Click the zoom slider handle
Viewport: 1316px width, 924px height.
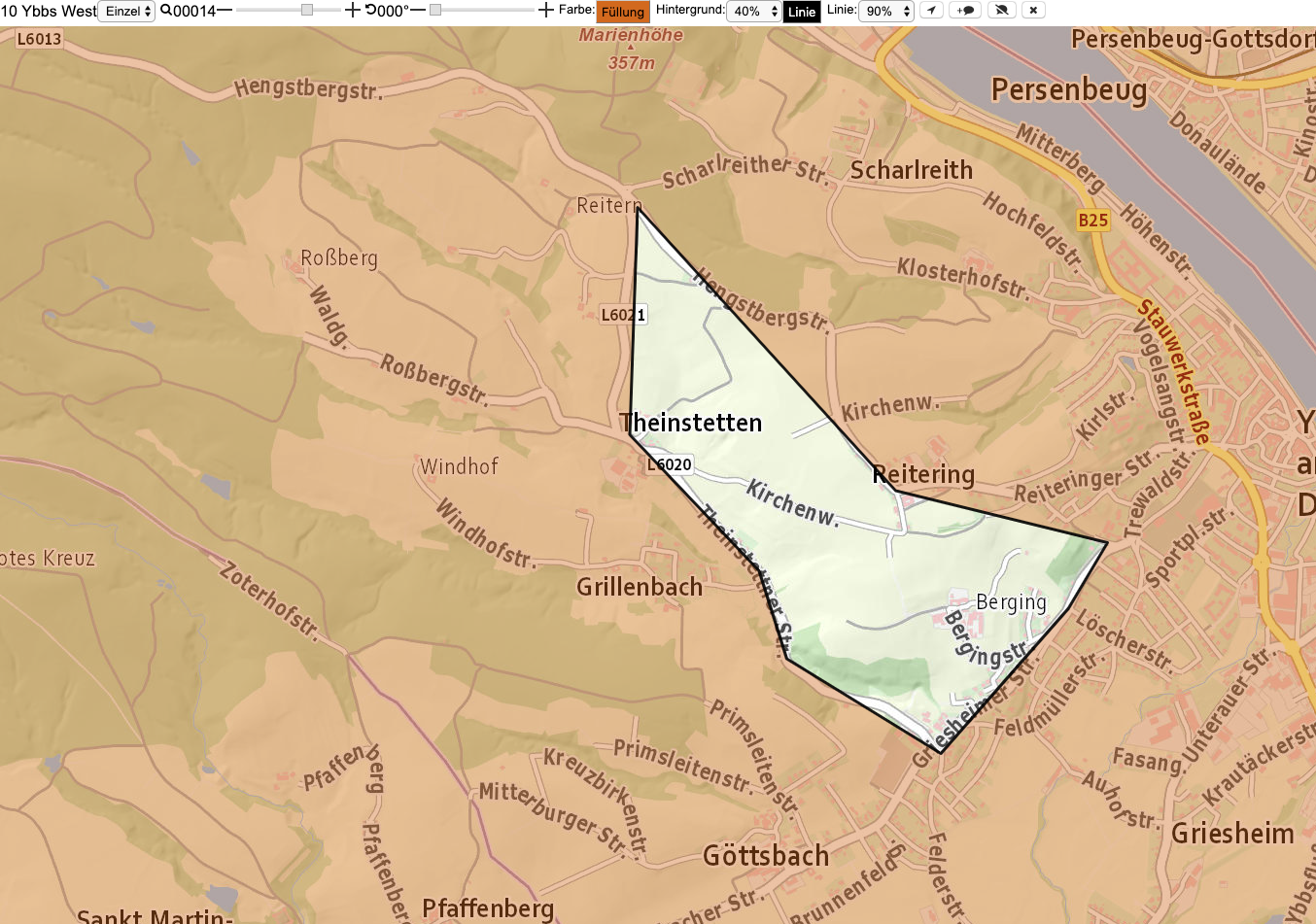(x=307, y=10)
